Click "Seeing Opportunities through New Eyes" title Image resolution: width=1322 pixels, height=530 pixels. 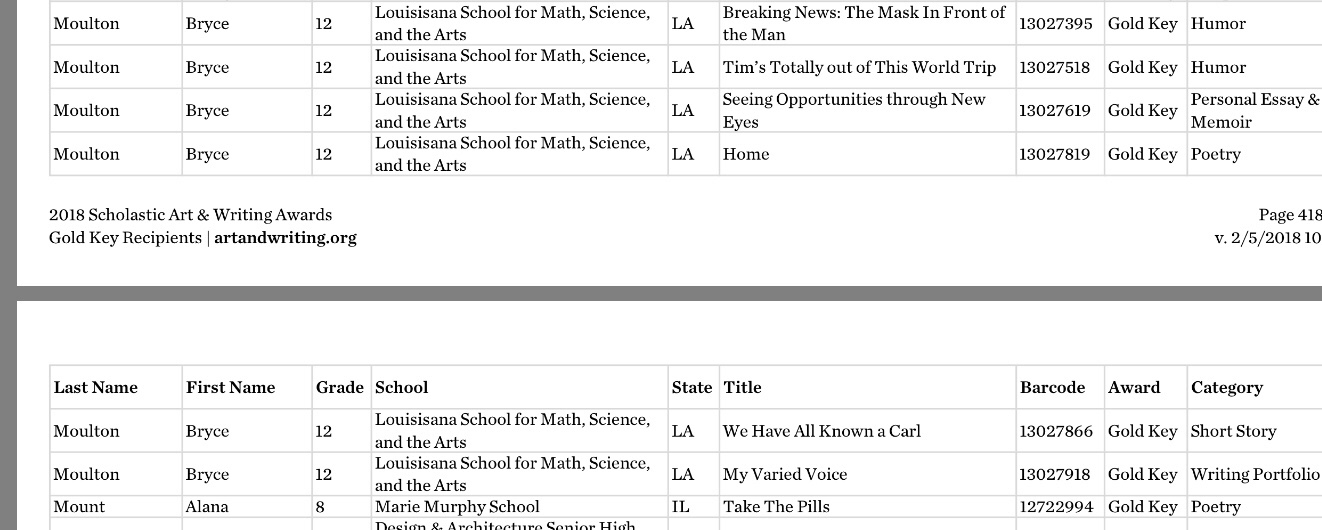(x=853, y=110)
